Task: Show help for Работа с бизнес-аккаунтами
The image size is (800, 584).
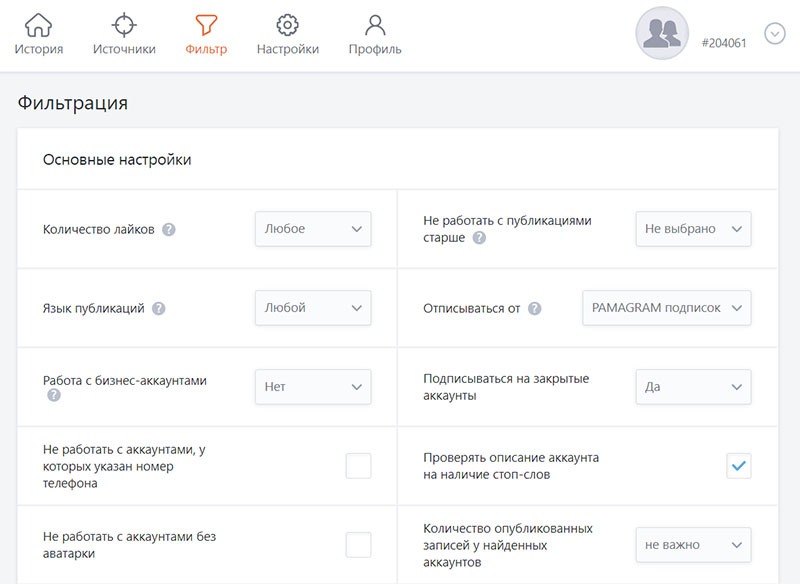Action: (x=54, y=395)
